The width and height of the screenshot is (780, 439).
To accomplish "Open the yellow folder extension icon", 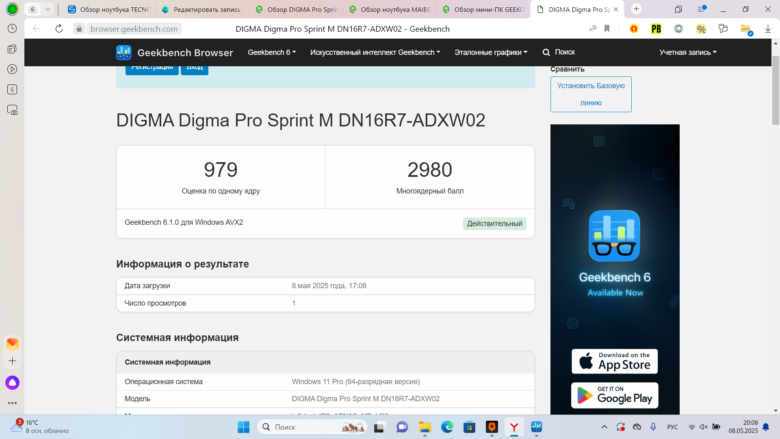I will [x=746, y=30].
